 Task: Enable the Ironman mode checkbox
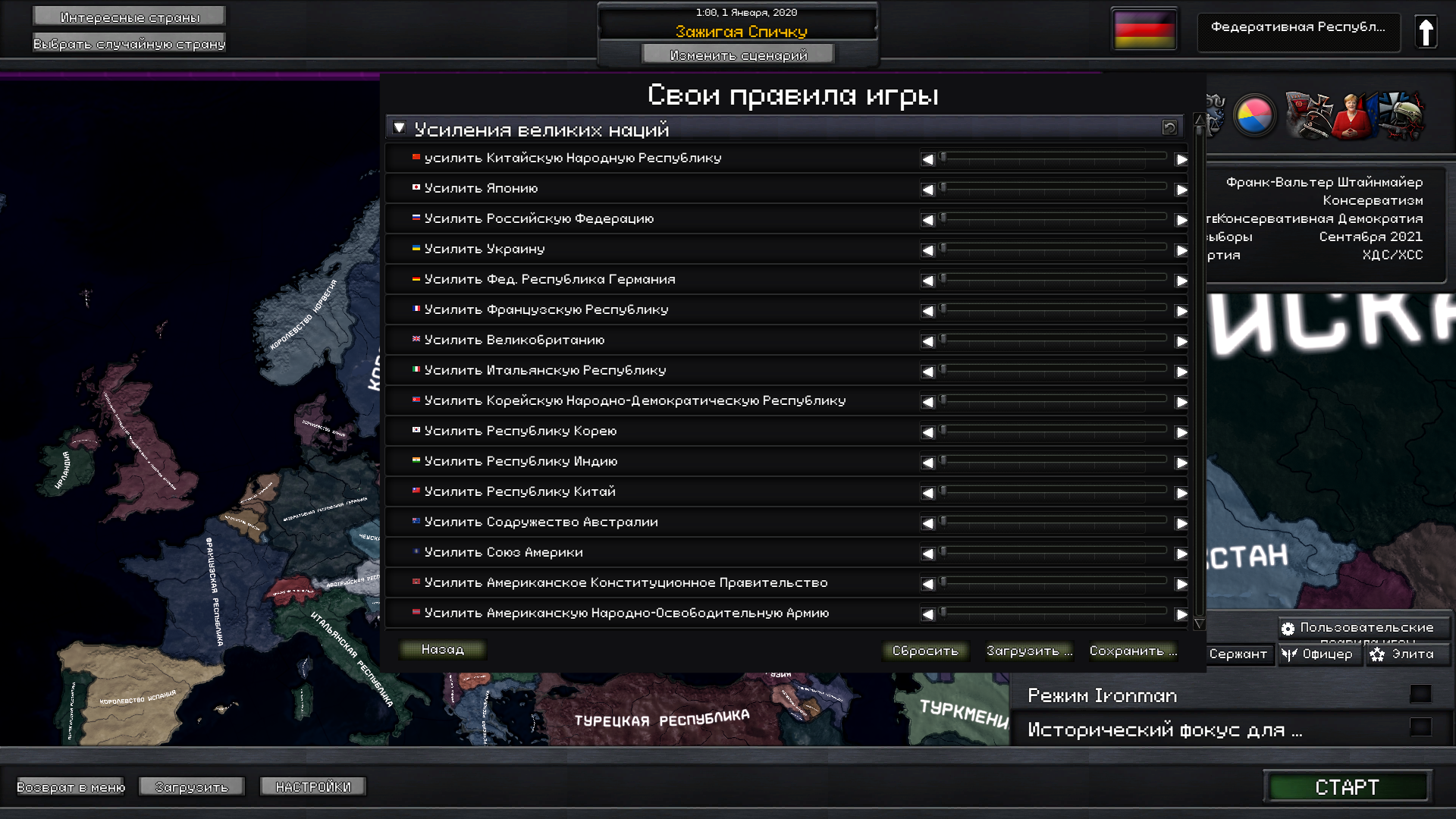[x=1420, y=694]
